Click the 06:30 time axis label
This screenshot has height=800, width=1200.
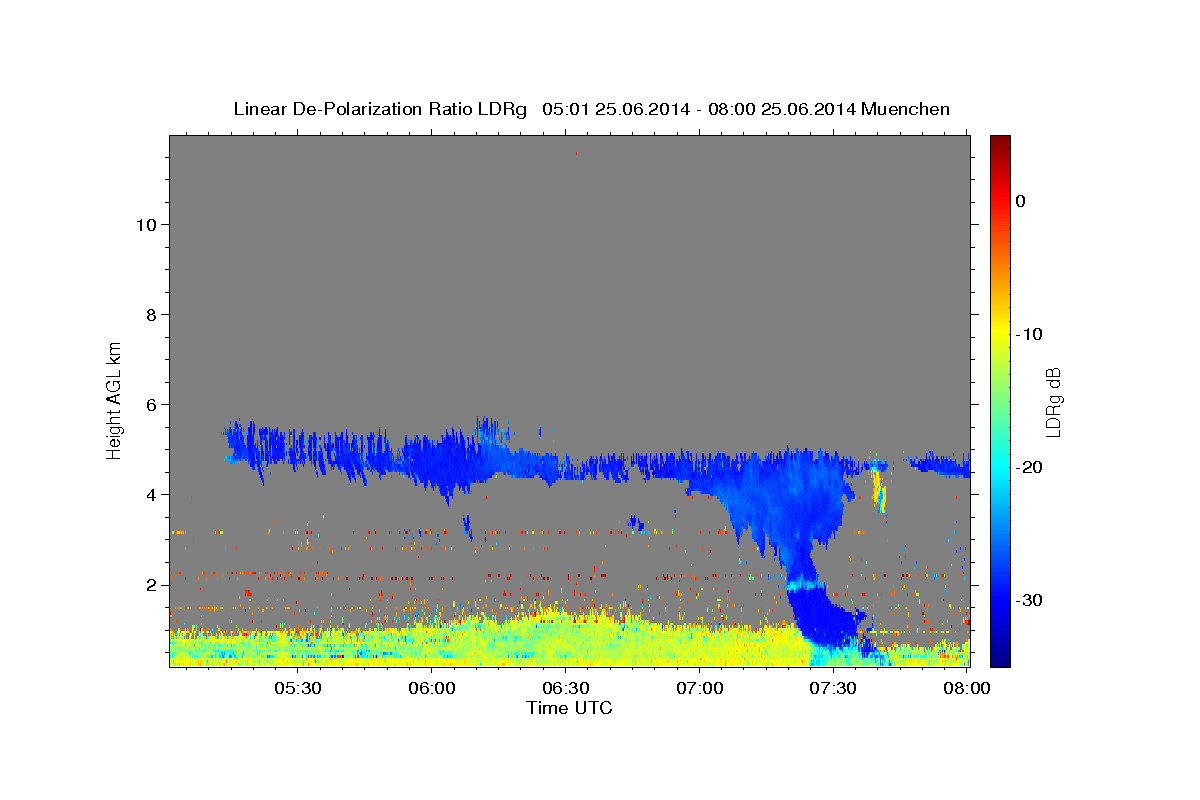click(566, 688)
